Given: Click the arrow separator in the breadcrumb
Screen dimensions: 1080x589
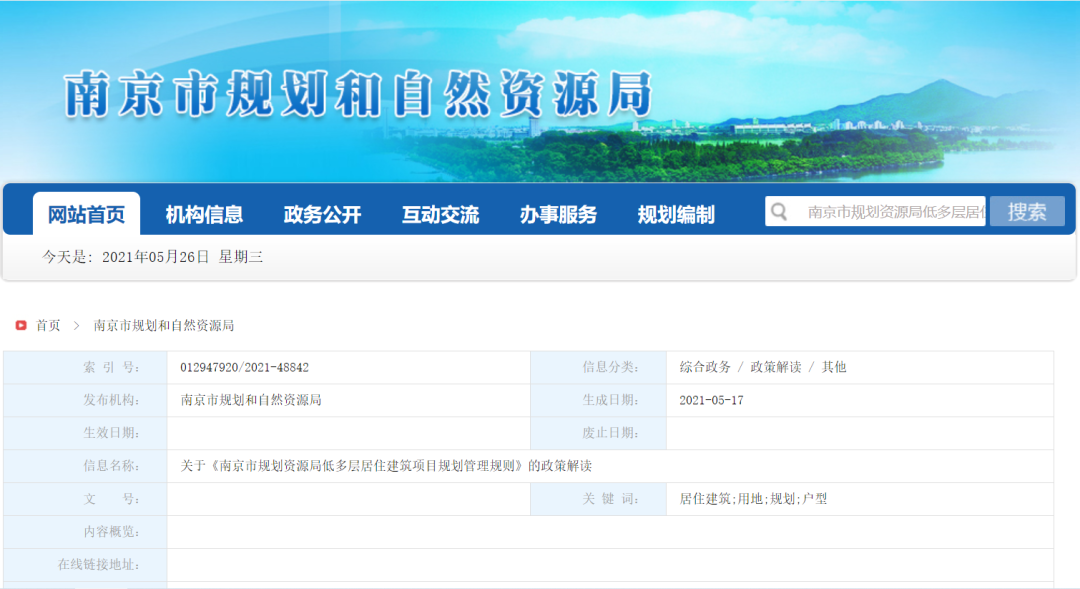Looking at the screenshot, I should point(77,325).
